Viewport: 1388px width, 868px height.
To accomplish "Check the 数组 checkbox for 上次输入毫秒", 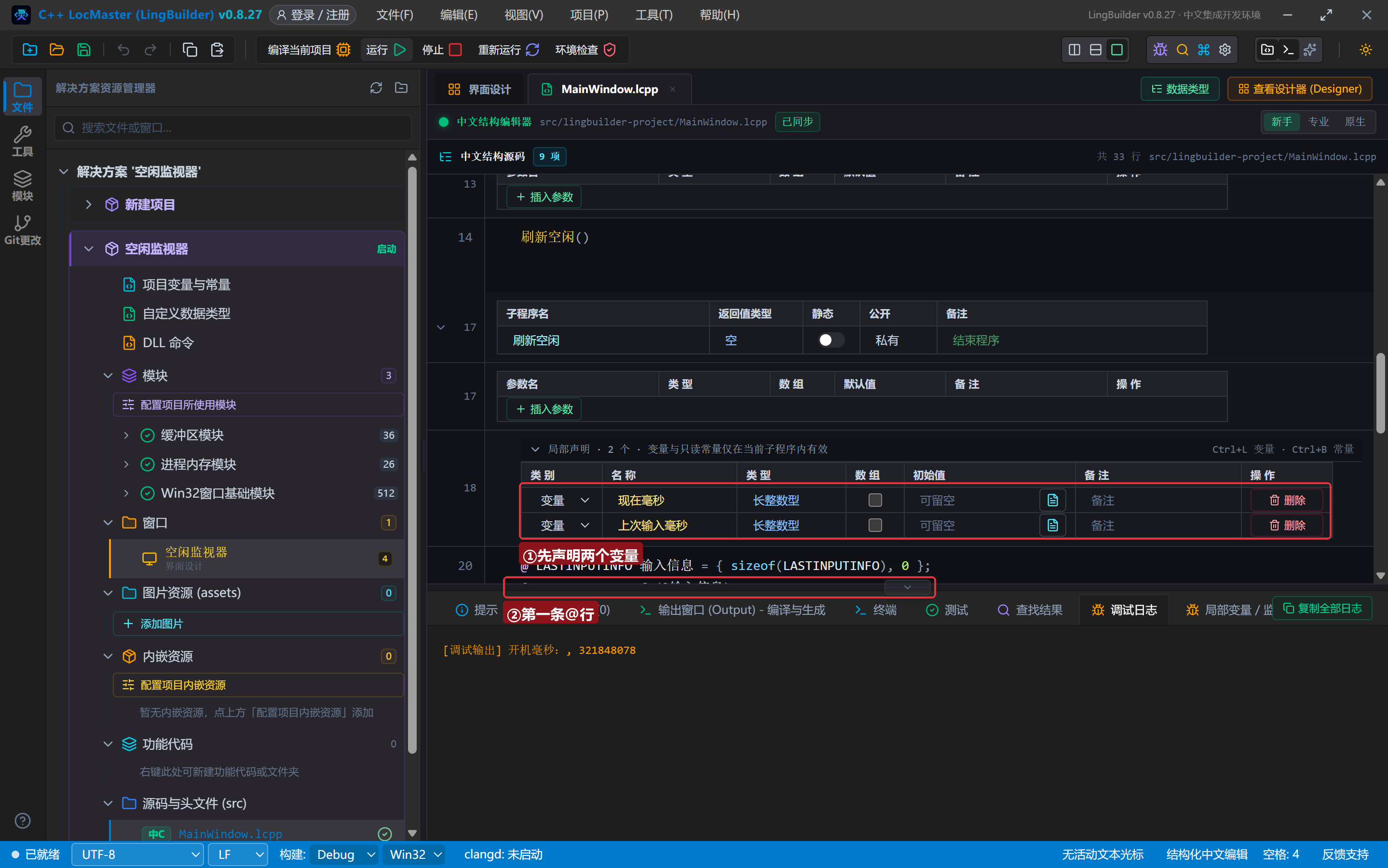I will pyautogui.click(x=875, y=525).
